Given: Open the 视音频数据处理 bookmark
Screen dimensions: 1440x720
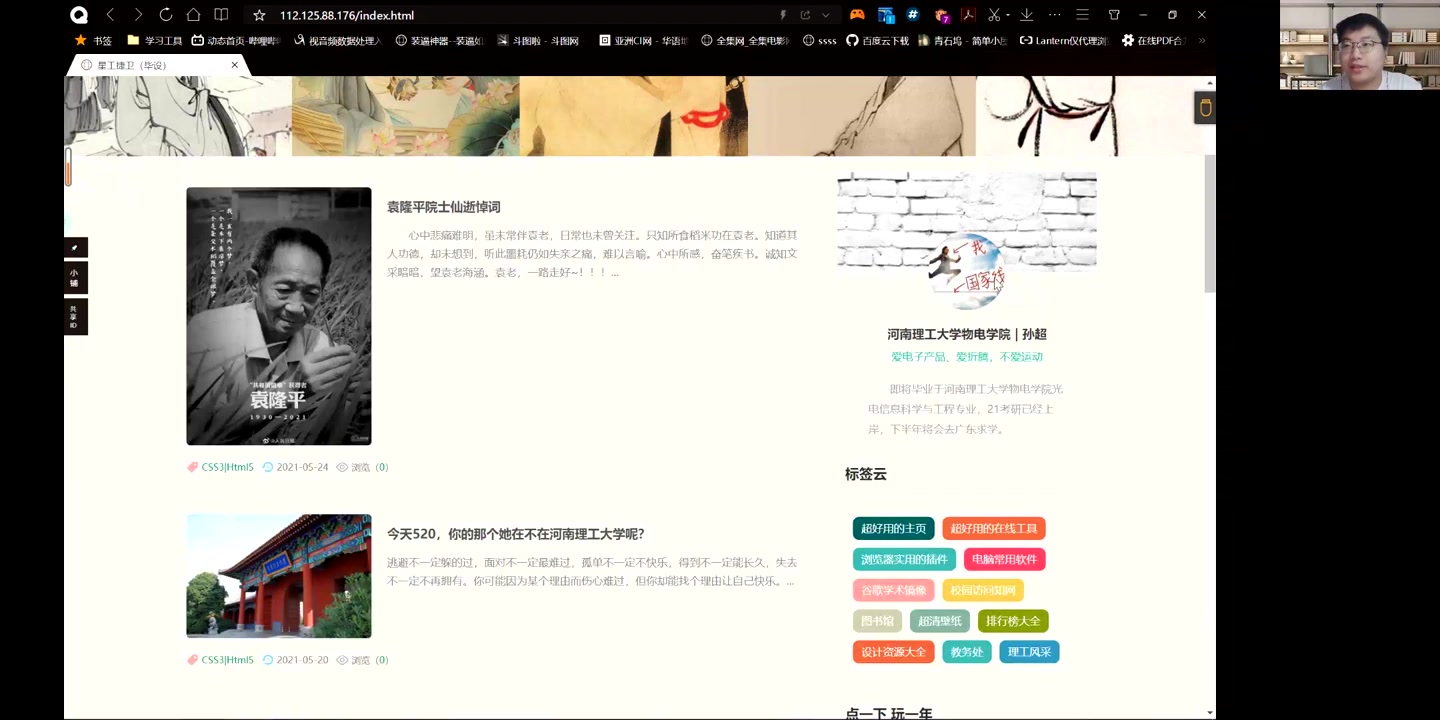Looking at the screenshot, I should [x=338, y=41].
